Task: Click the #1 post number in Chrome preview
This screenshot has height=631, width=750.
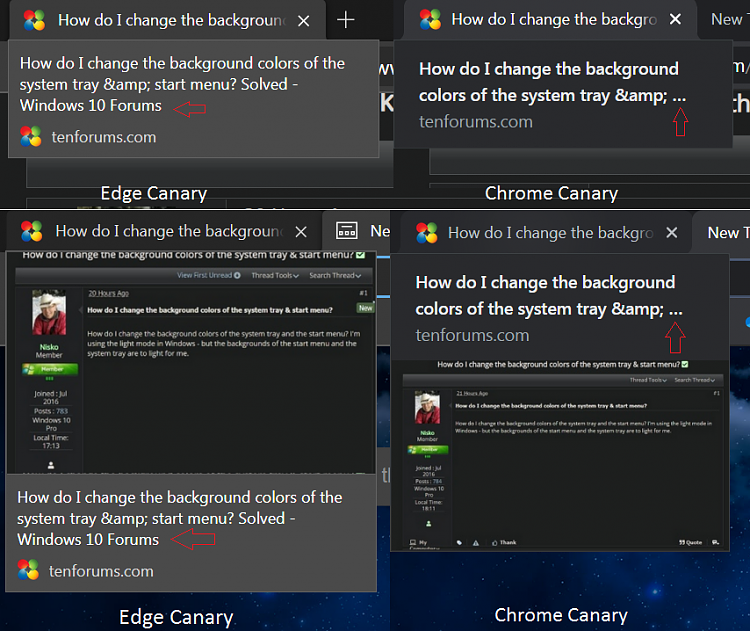Action: [716, 393]
